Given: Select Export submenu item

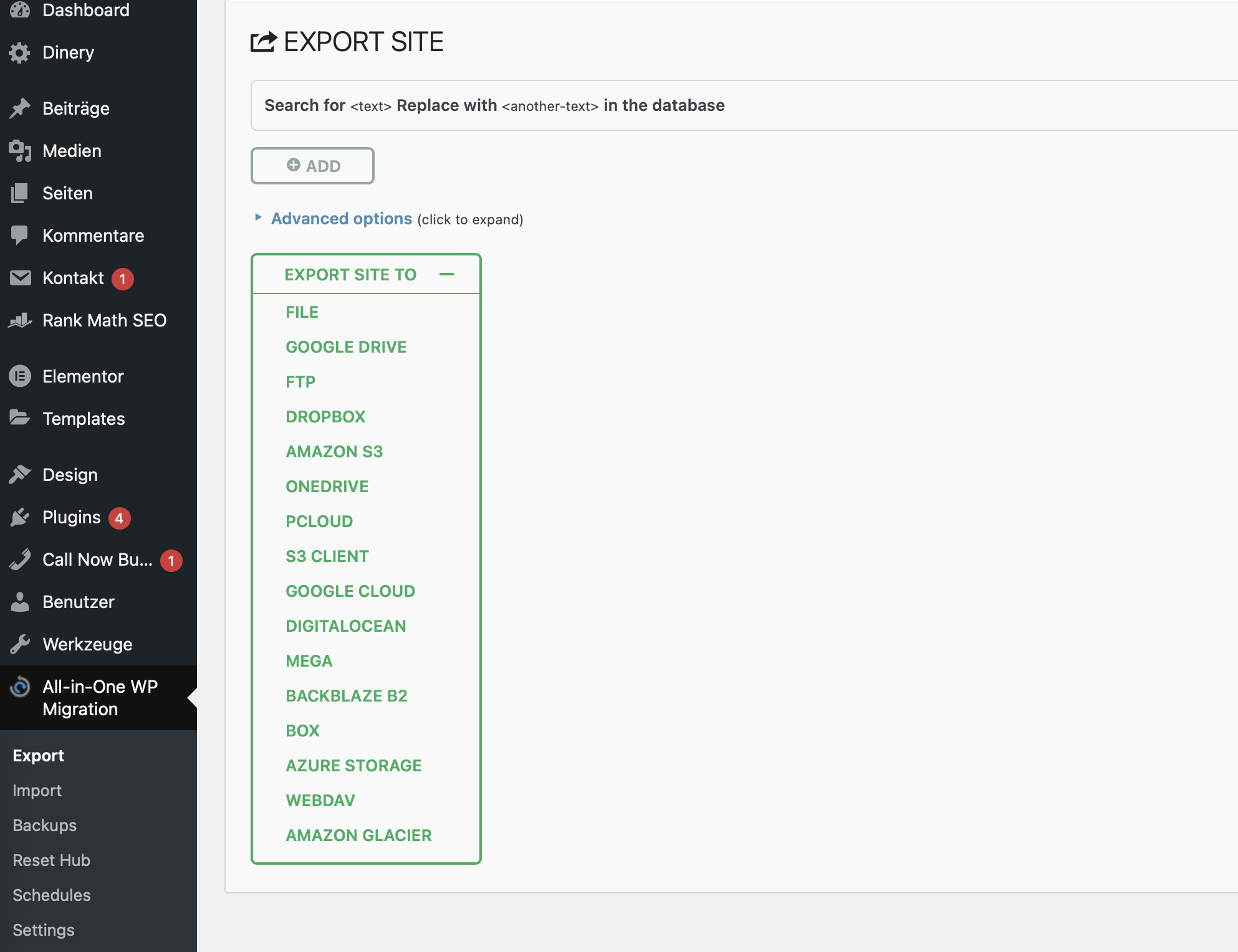Looking at the screenshot, I should click(39, 756).
